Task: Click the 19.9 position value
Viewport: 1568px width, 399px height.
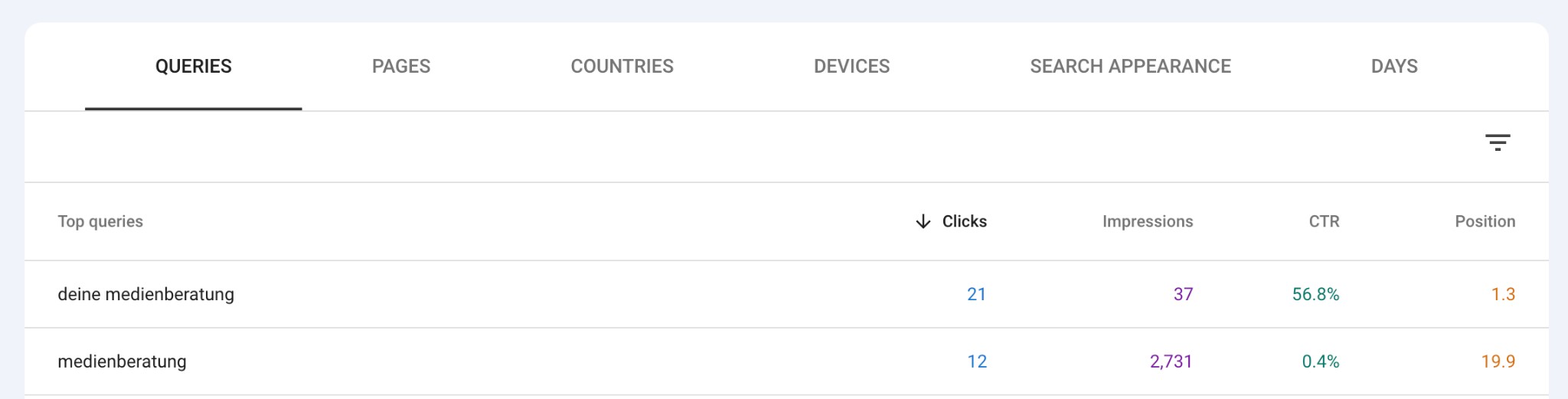Action: [x=1498, y=361]
